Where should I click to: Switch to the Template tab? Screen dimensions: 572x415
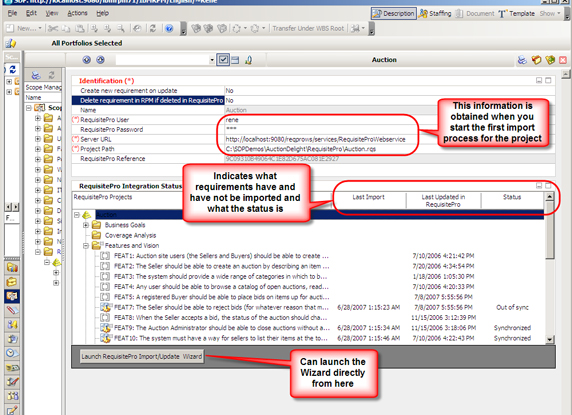(517, 13)
